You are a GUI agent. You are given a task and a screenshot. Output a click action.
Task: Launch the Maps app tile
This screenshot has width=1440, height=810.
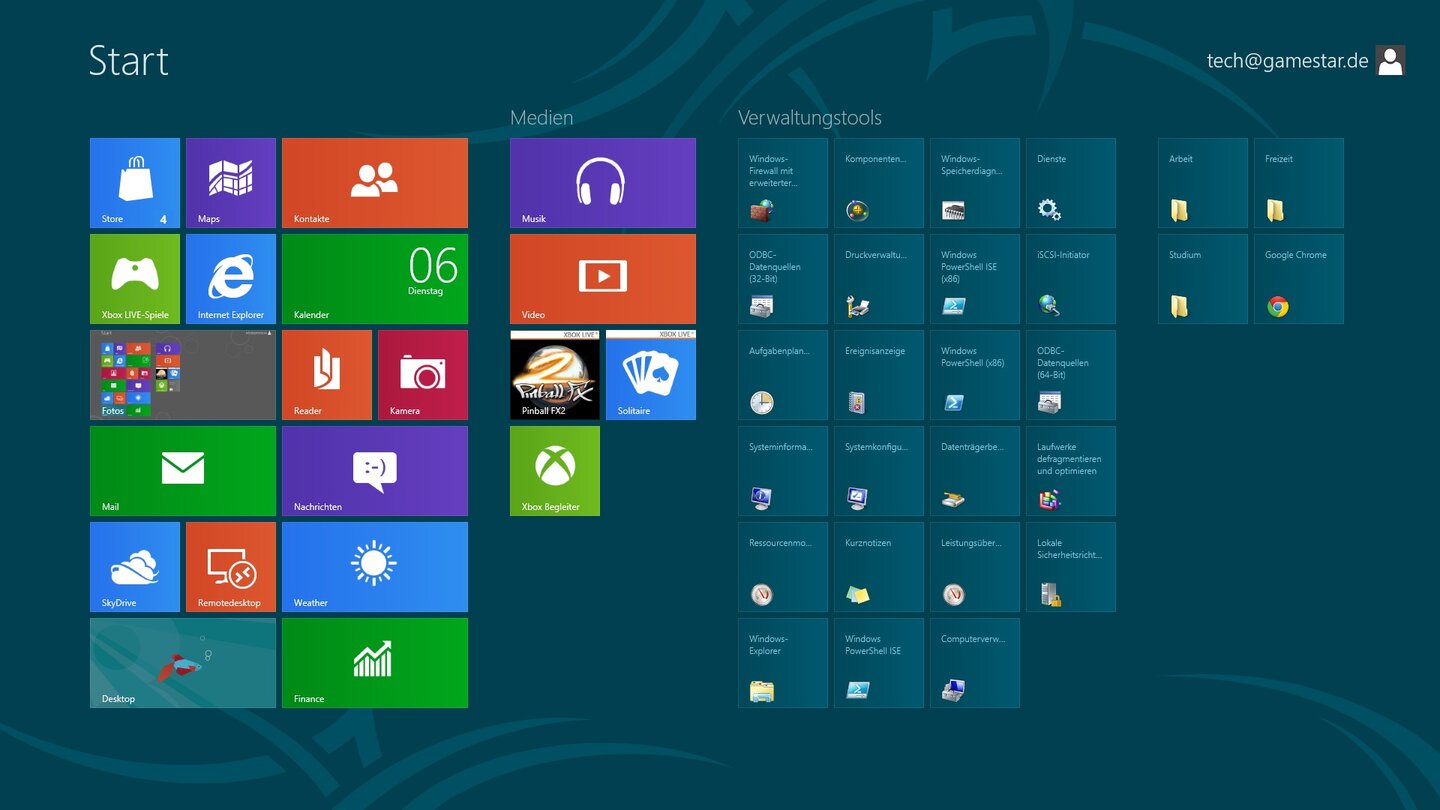point(231,183)
